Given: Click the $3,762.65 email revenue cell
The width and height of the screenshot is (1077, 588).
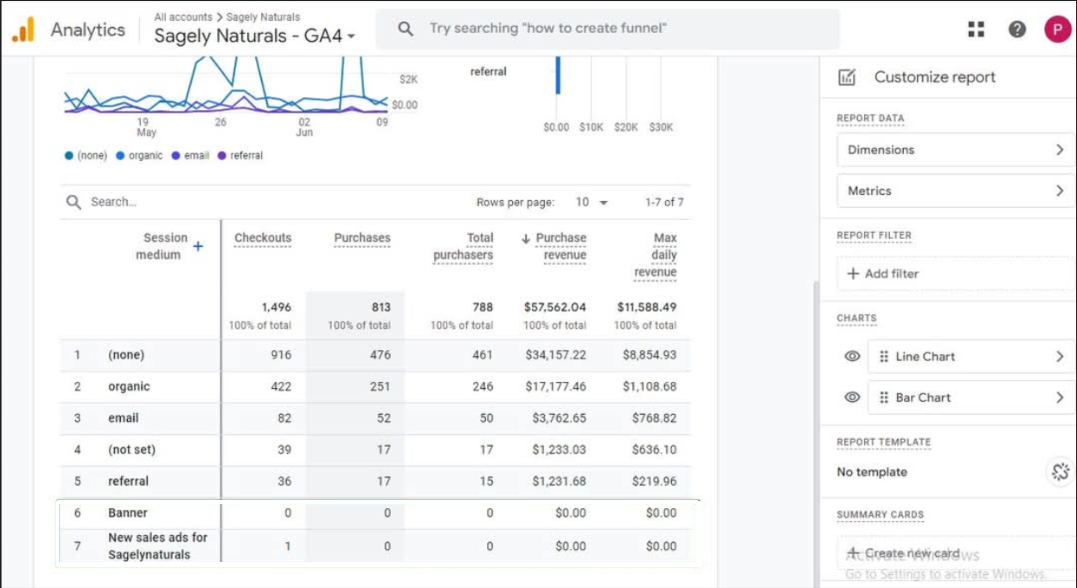Looking at the screenshot, I should [559, 418].
